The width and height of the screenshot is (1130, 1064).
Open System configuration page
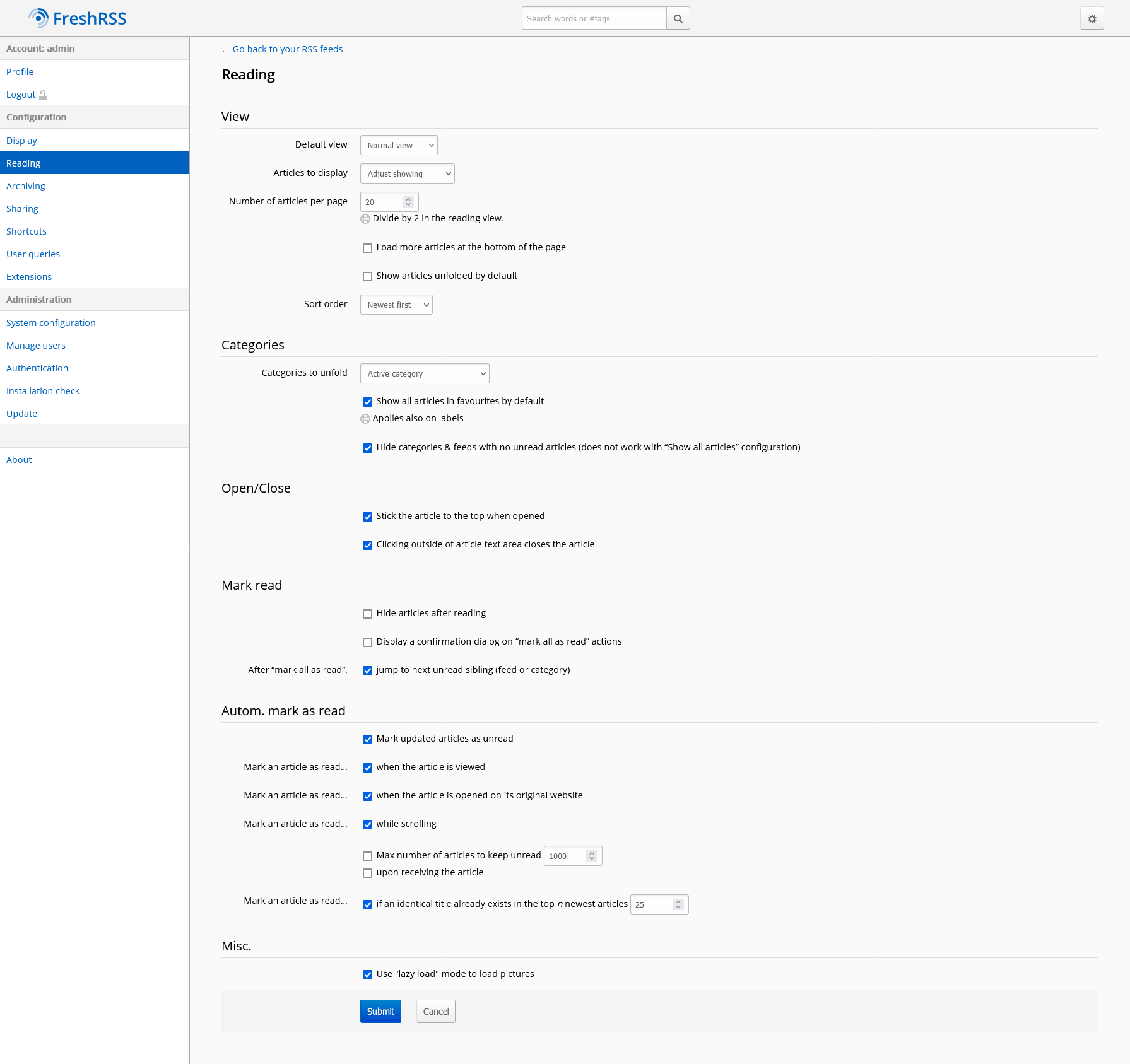pos(95,323)
